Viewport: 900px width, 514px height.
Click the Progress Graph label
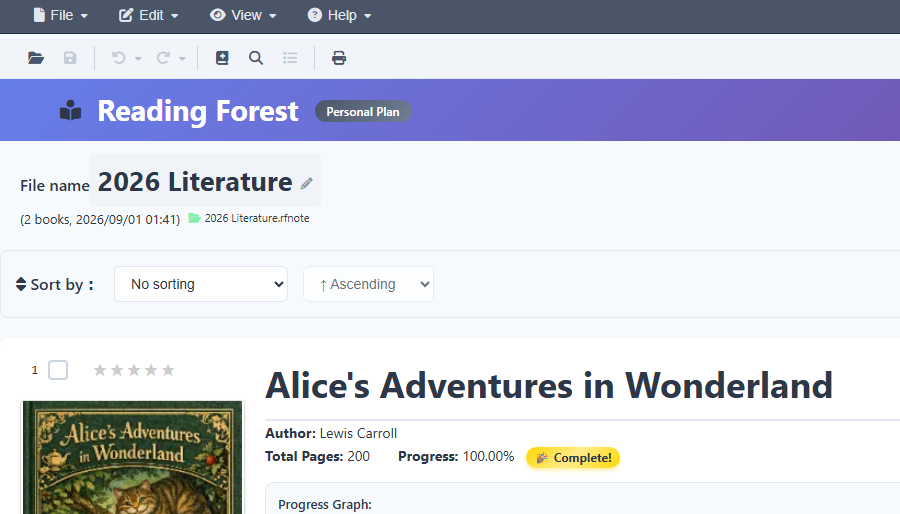coord(325,504)
